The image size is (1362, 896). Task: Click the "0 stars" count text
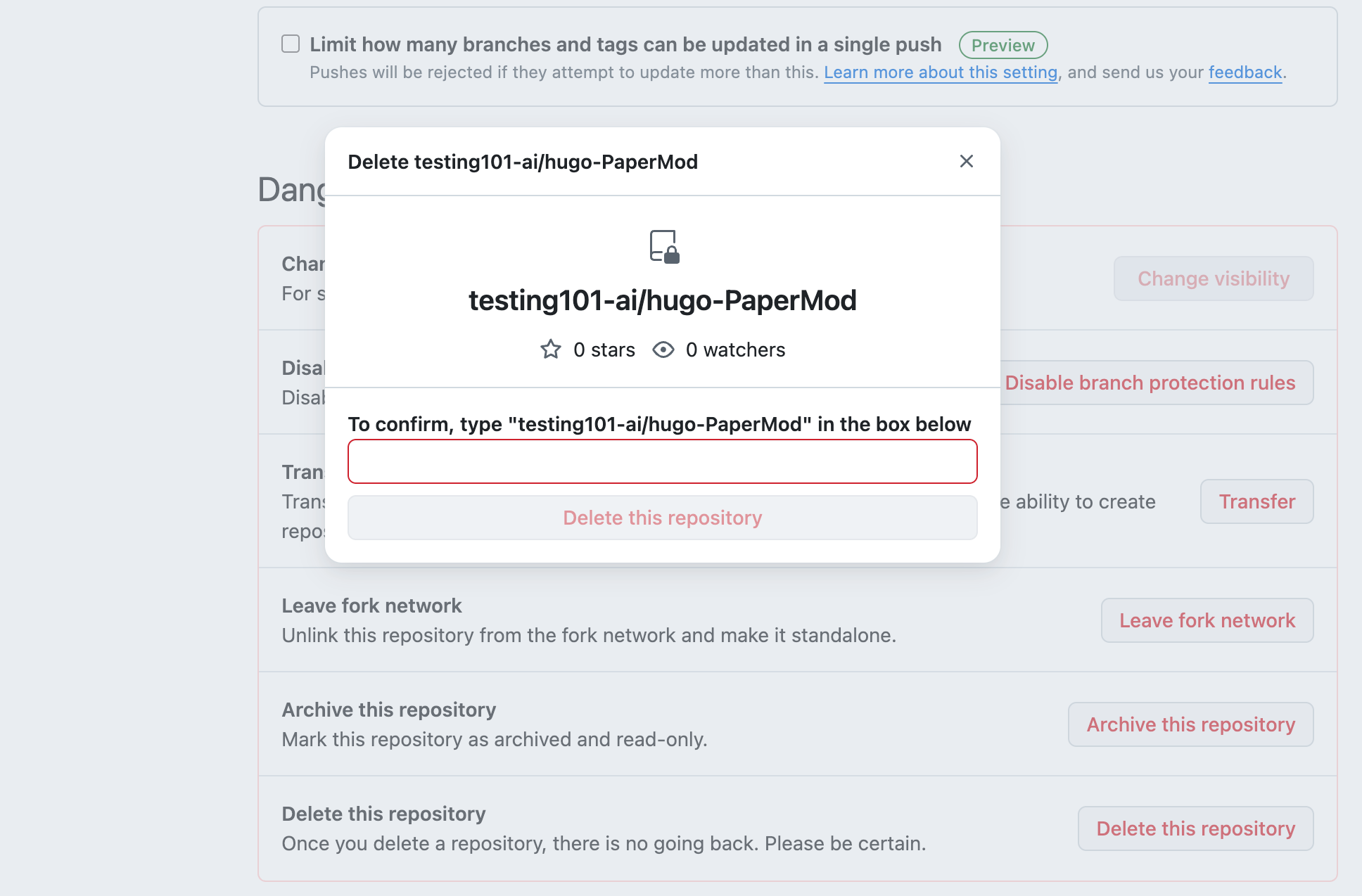(604, 350)
